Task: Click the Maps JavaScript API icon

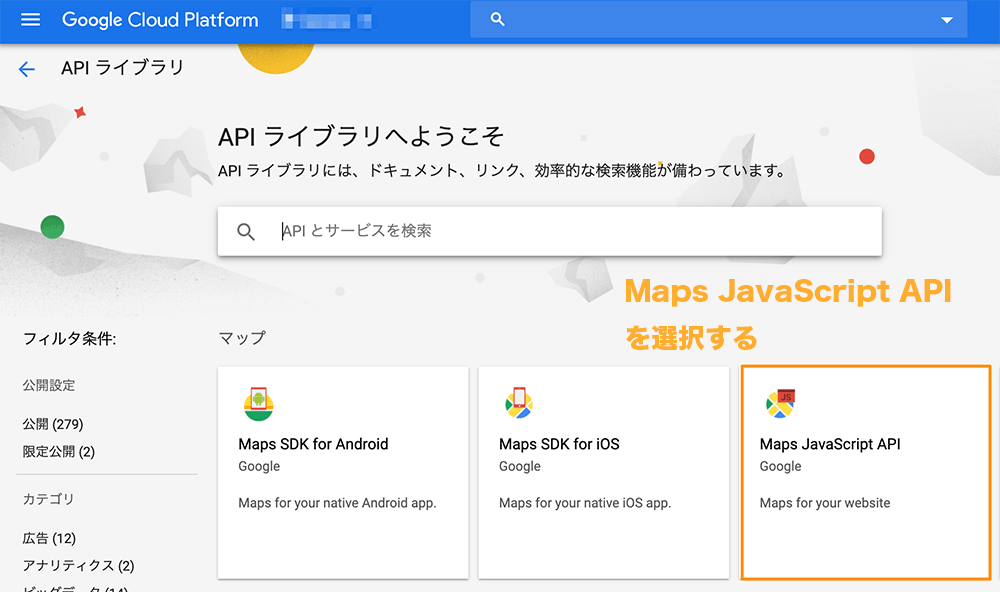Action: tap(780, 403)
